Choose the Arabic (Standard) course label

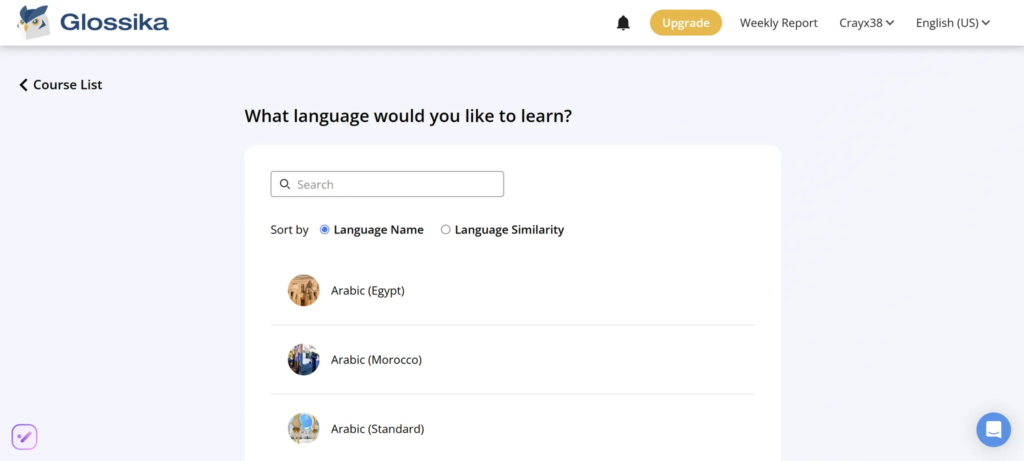pyautogui.click(x=377, y=429)
